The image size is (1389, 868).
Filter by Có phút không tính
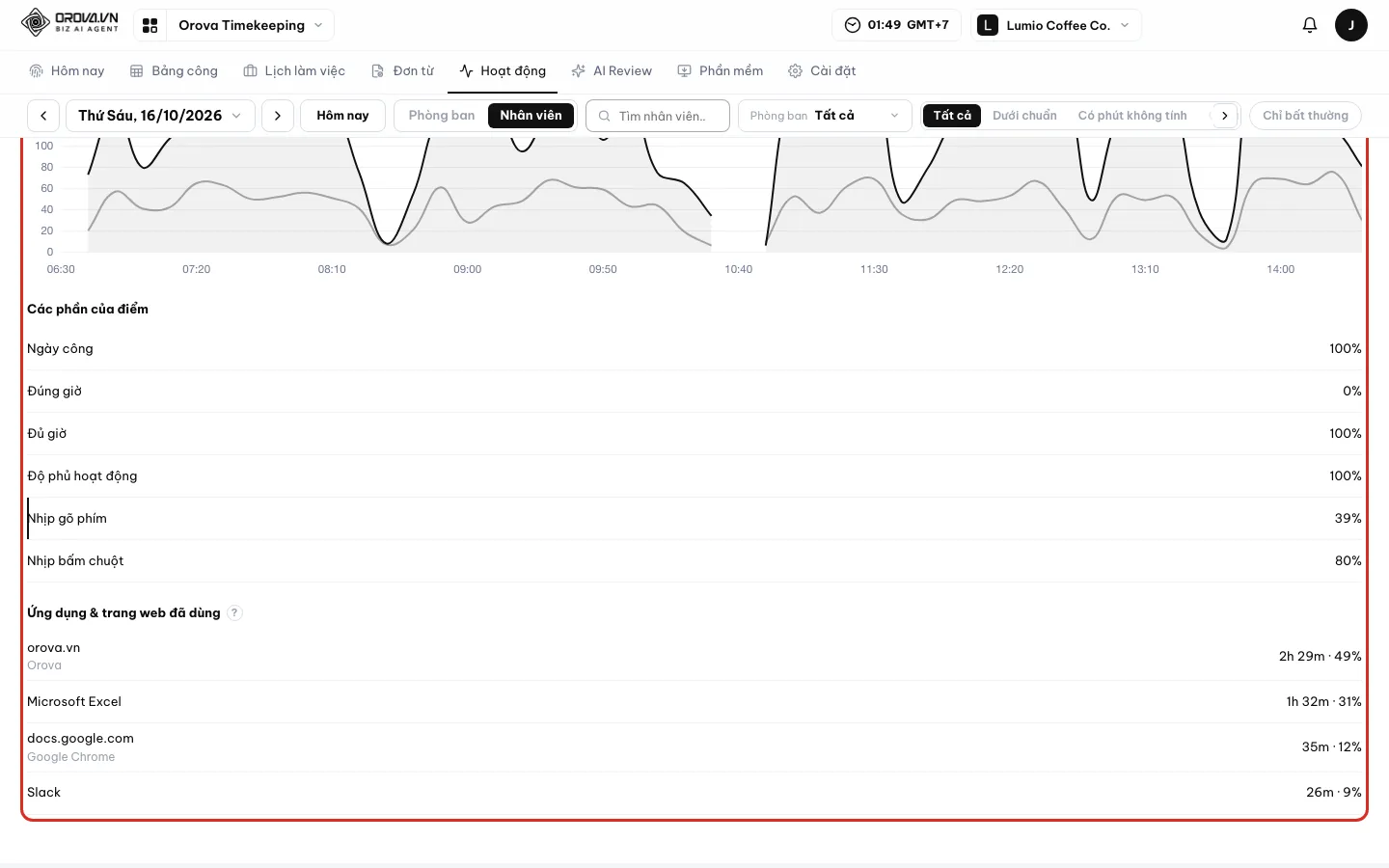[x=1132, y=116]
